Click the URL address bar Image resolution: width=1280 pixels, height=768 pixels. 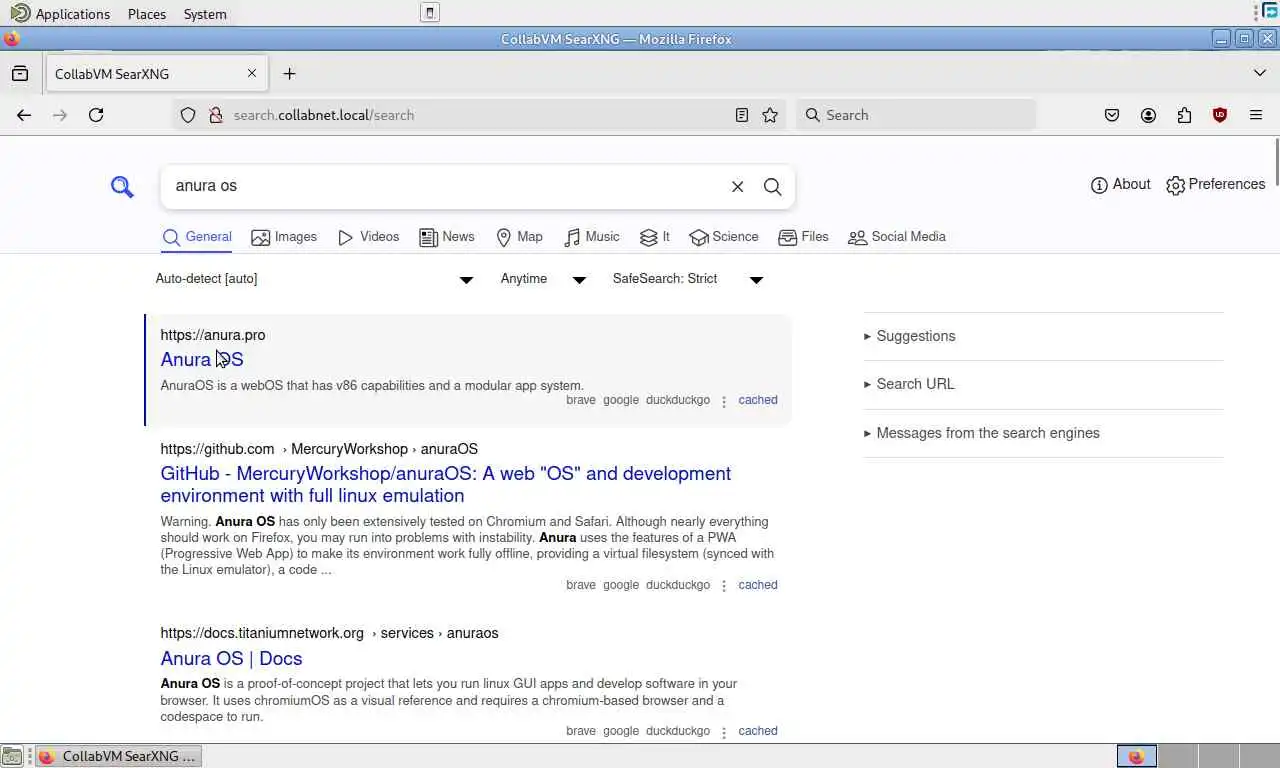pyautogui.click(x=478, y=115)
